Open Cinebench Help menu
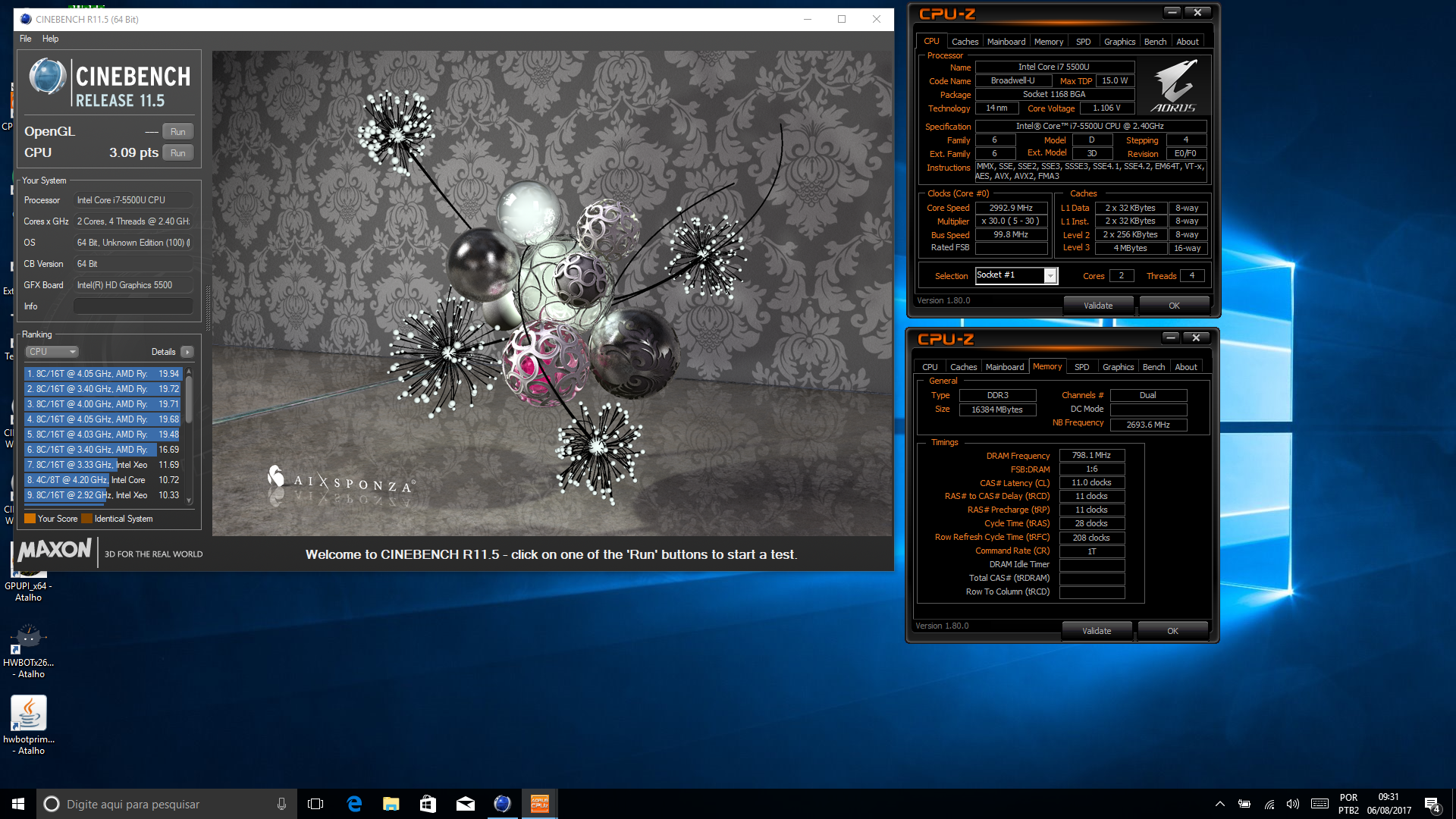 50,39
